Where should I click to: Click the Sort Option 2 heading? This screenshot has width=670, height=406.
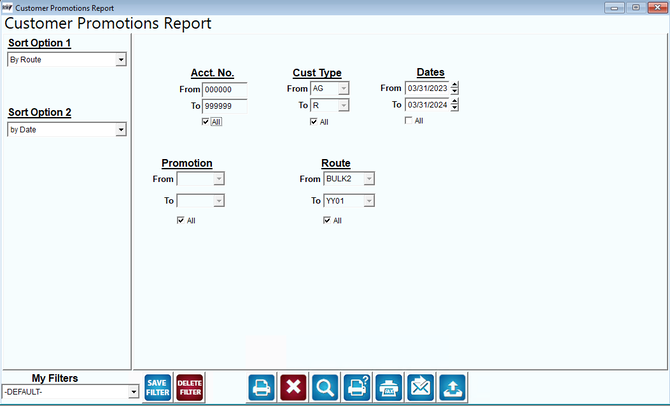click(x=40, y=112)
